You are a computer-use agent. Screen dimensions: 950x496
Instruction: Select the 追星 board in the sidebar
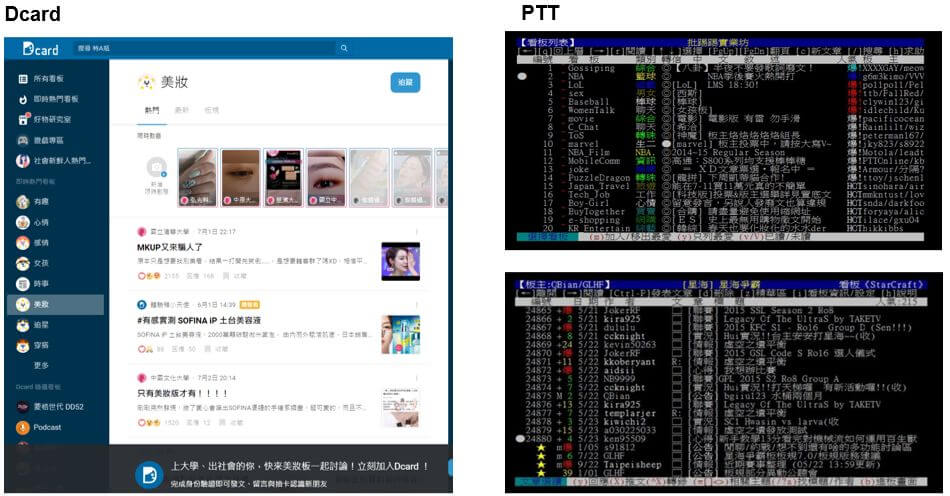(33, 325)
